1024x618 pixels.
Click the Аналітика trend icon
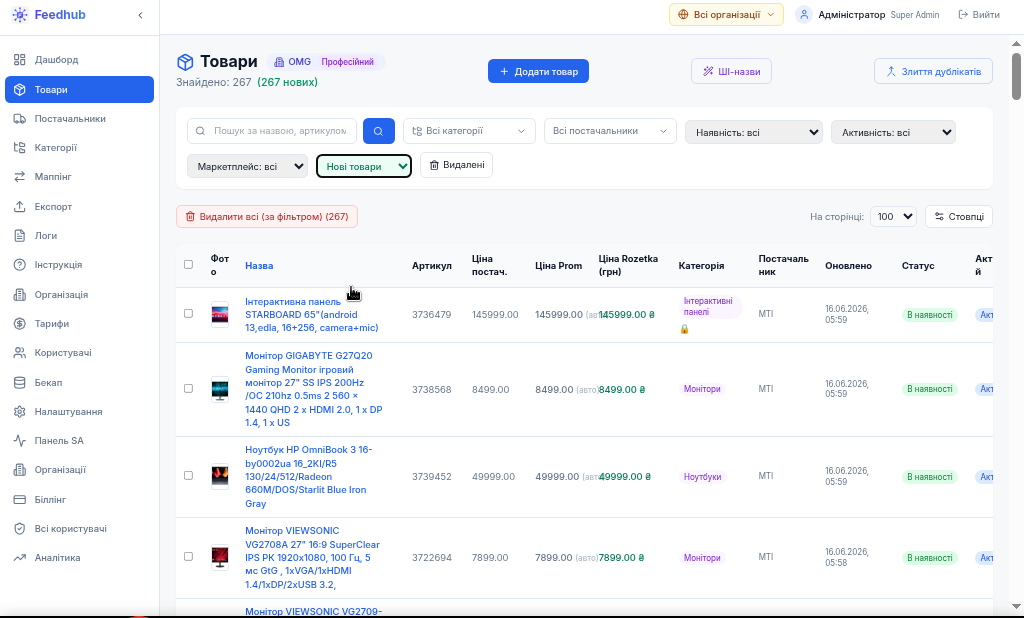coord(20,558)
